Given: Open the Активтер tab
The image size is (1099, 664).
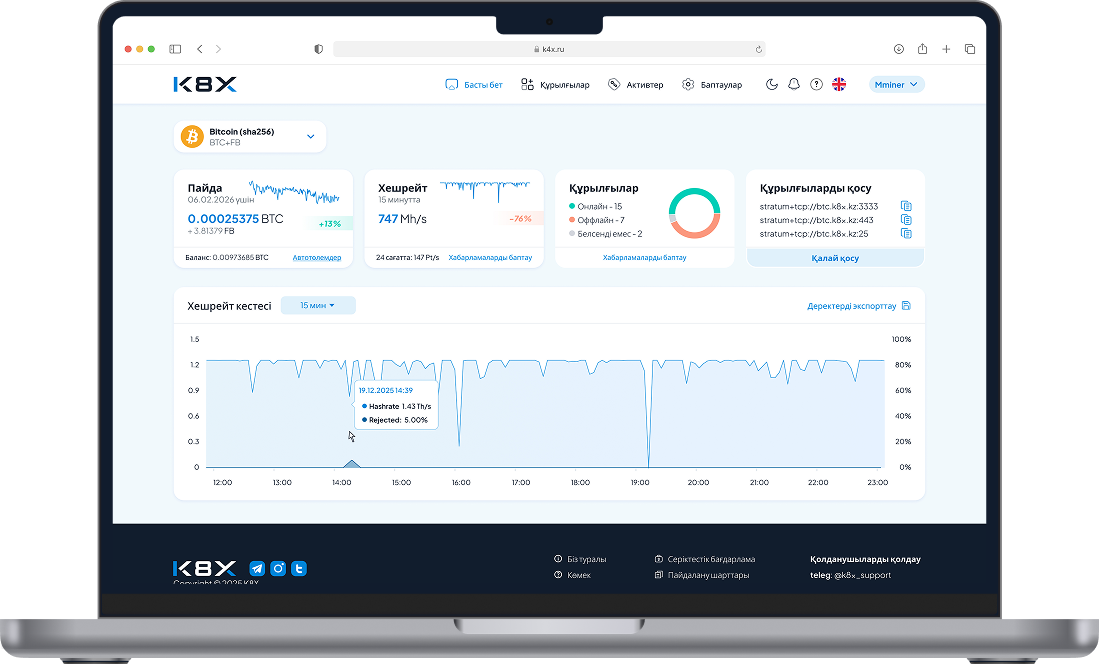Looking at the screenshot, I should coord(635,85).
